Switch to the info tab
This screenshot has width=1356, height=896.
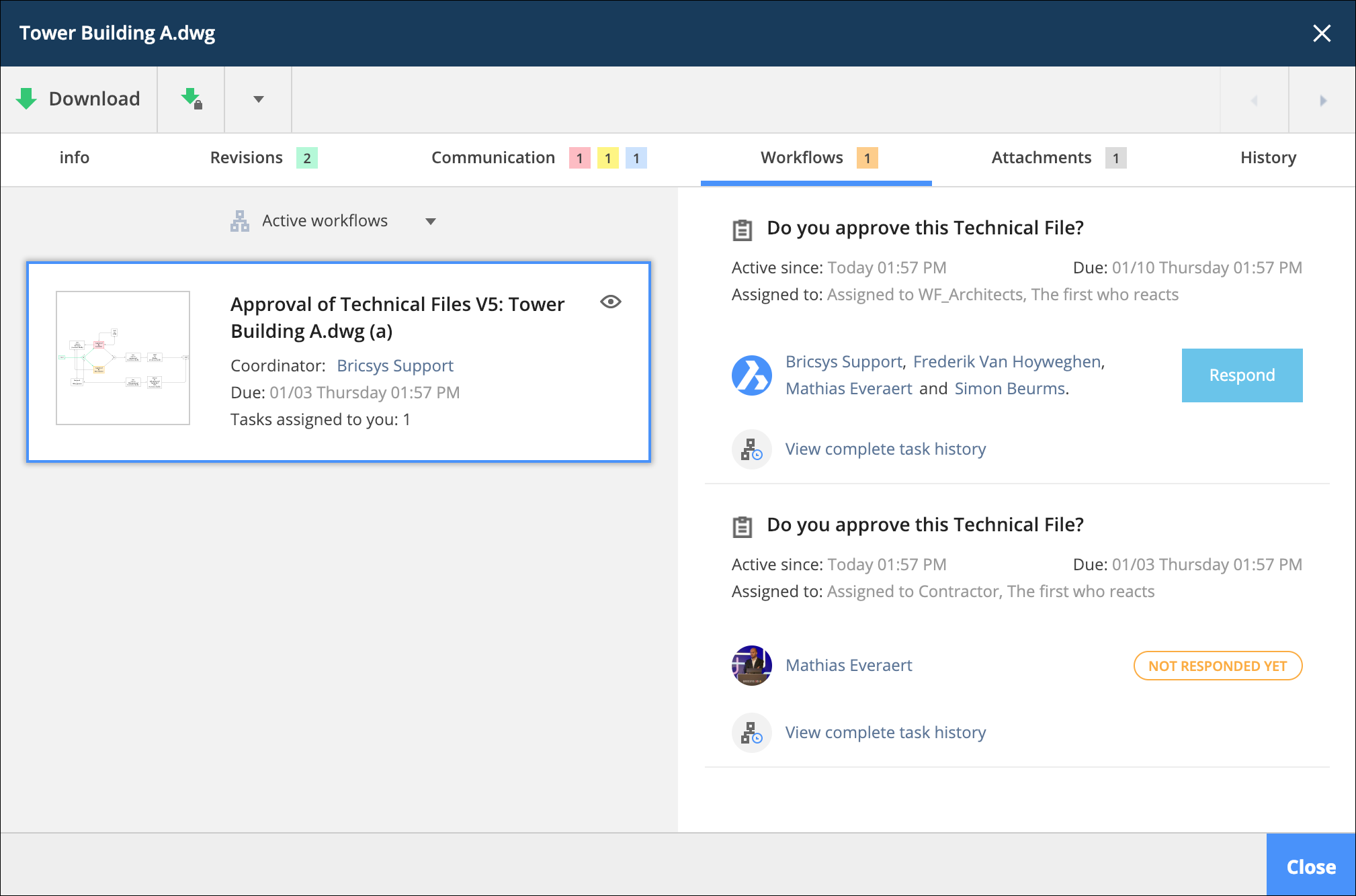point(74,158)
